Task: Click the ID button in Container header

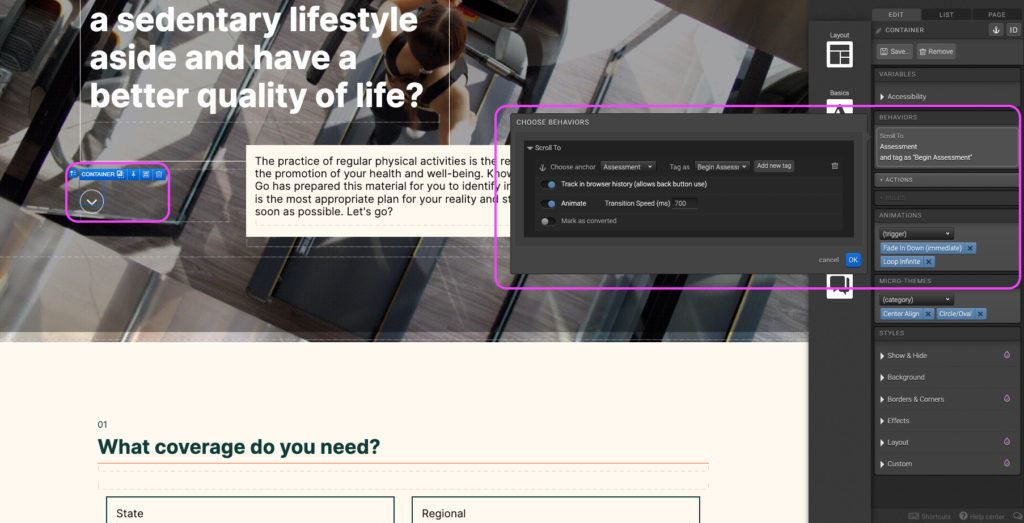Action: (1012, 30)
